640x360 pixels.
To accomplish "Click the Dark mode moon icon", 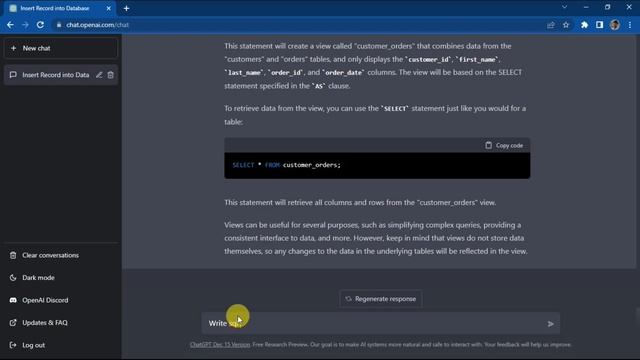I will coord(13,278).
